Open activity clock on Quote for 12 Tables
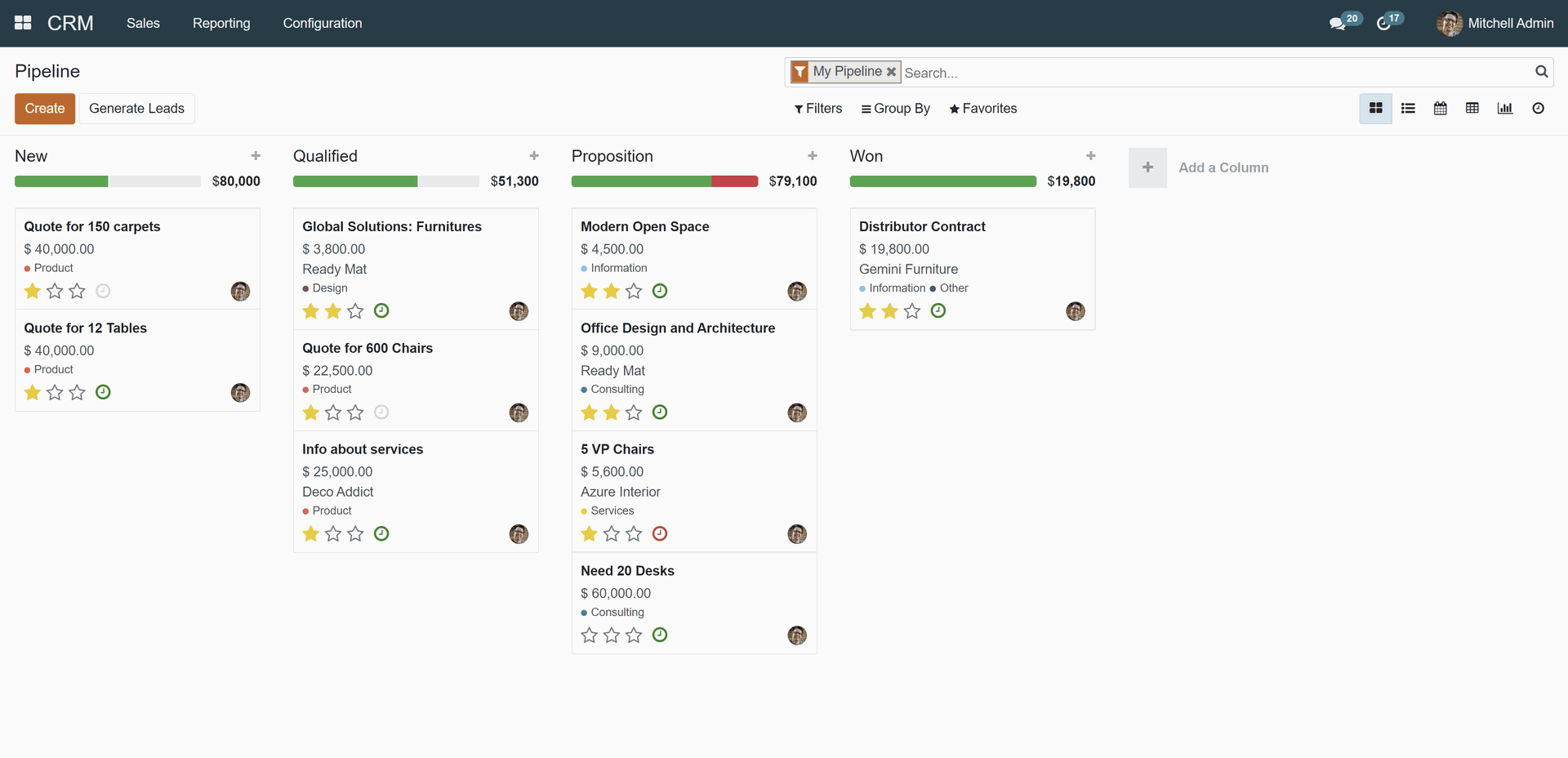Screen dimensions: 1568x758 coord(103,392)
